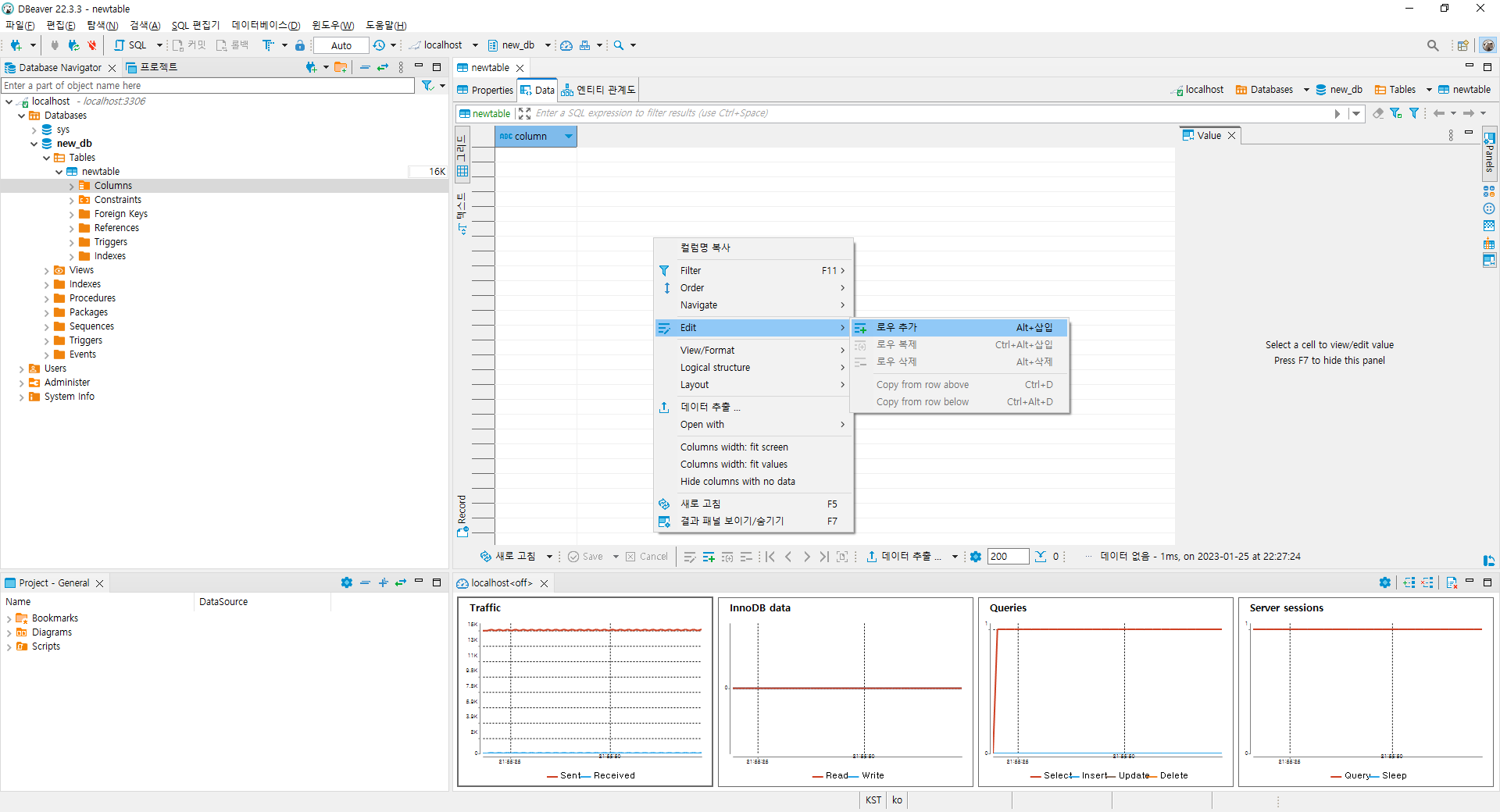Click the add row icon in the bottom toolbar
The image size is (1500, 812).
pyautogui.click(x=709, y=557)
